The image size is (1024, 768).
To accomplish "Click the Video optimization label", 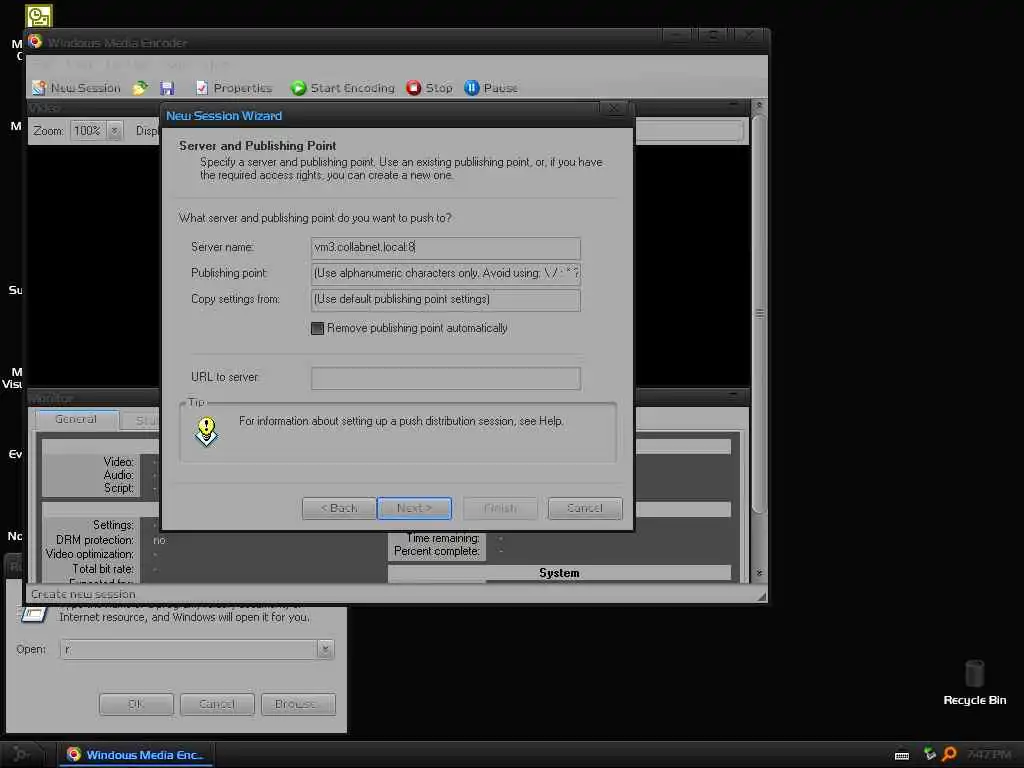I will [89, 554].
